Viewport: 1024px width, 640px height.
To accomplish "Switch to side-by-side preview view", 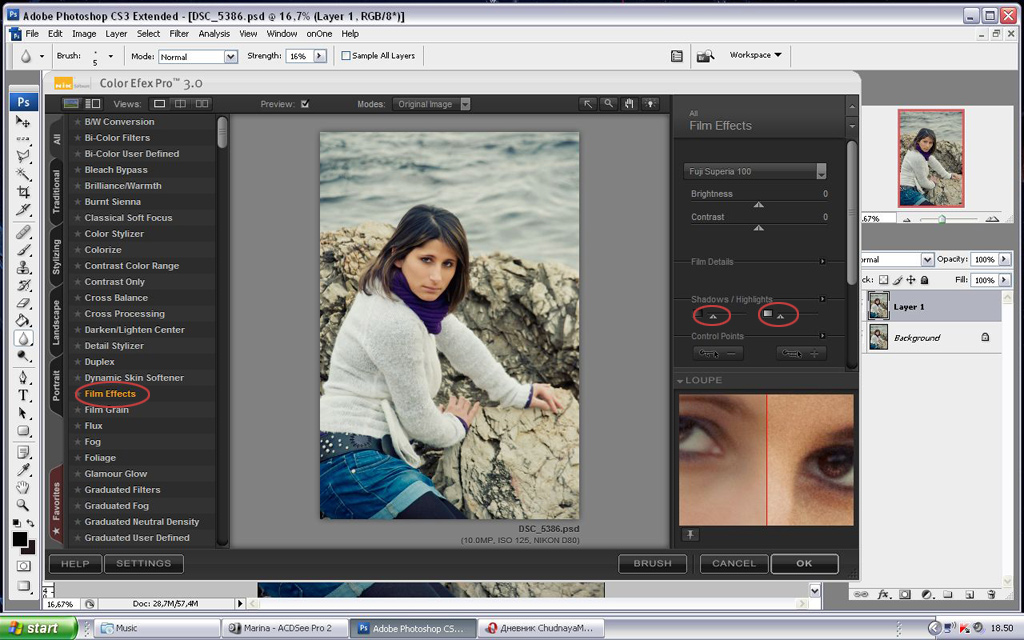I will pos(202,104).
